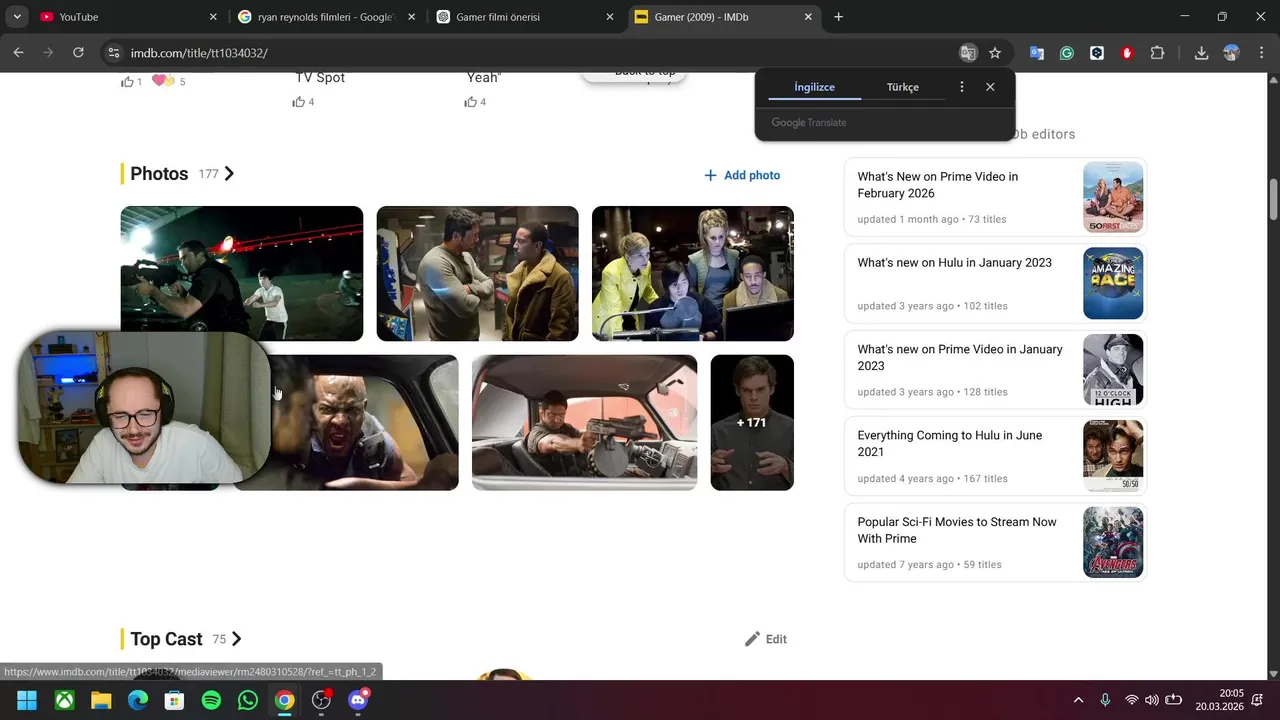Open Discord from taskbar
This screenshot has width=1280, height=720.
click(x=358, y=700)
